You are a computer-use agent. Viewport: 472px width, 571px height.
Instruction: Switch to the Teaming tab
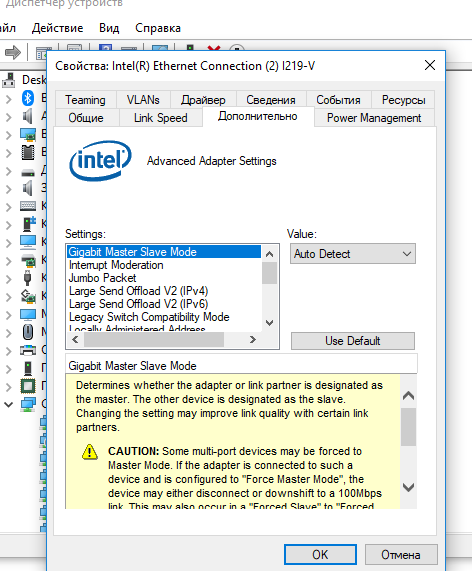[86, 99]
